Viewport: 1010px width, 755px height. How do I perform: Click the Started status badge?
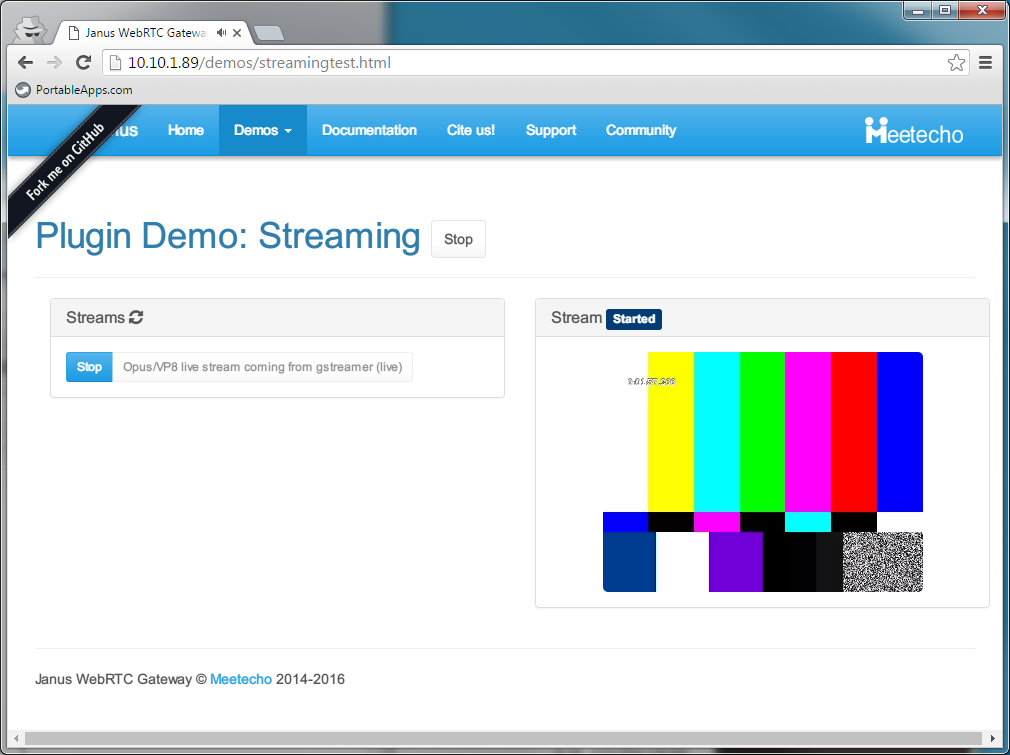[x=634, y=319]
